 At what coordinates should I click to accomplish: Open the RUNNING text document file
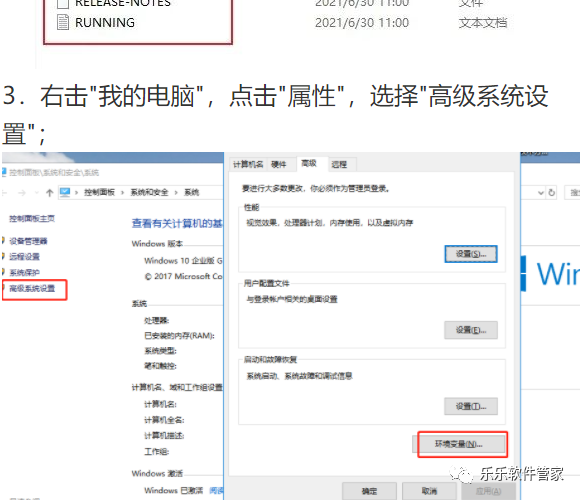63,22
